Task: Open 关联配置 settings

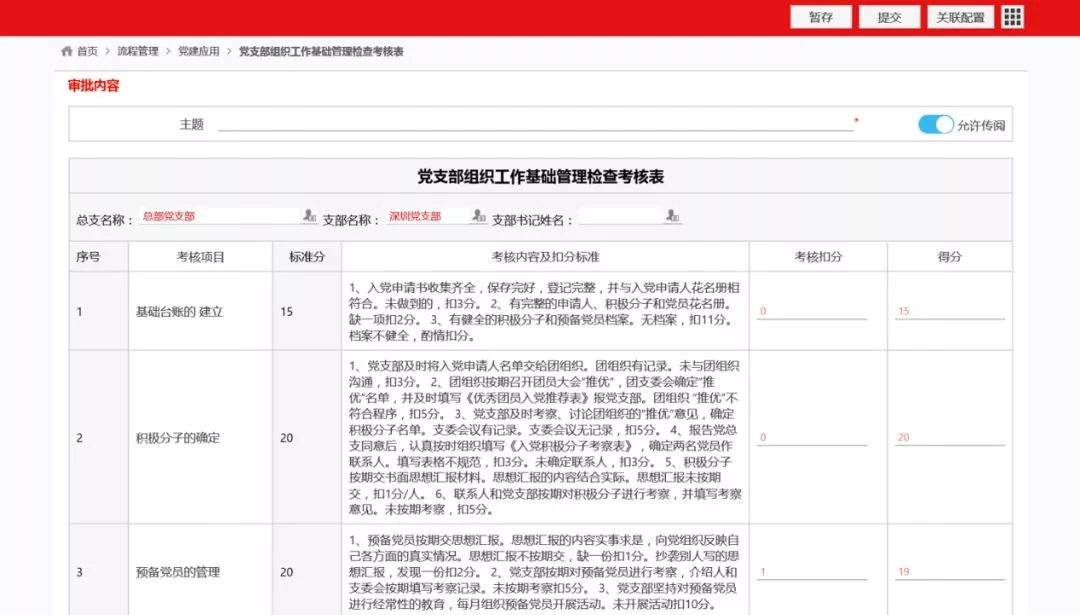Action: pyautogui.click(x=960, y=17)
